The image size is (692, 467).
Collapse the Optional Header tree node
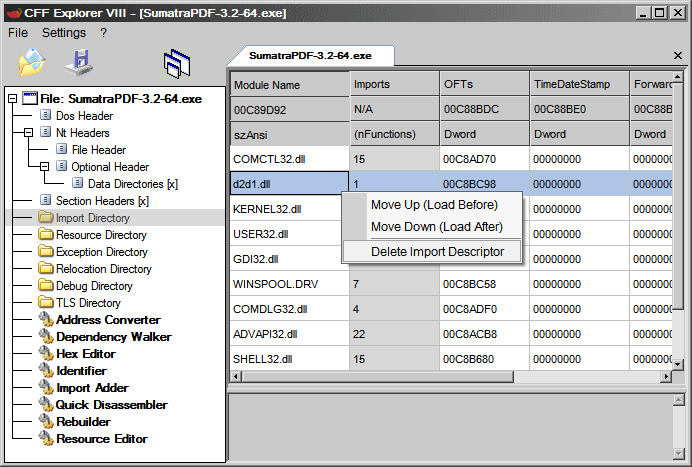(x=45, y=166)
